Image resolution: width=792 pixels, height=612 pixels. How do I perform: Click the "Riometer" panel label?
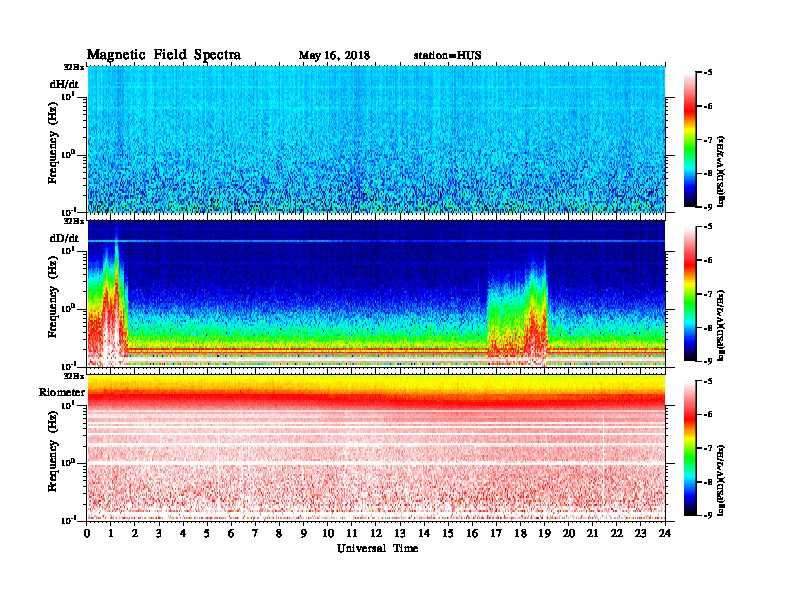[x=62, y=392]
